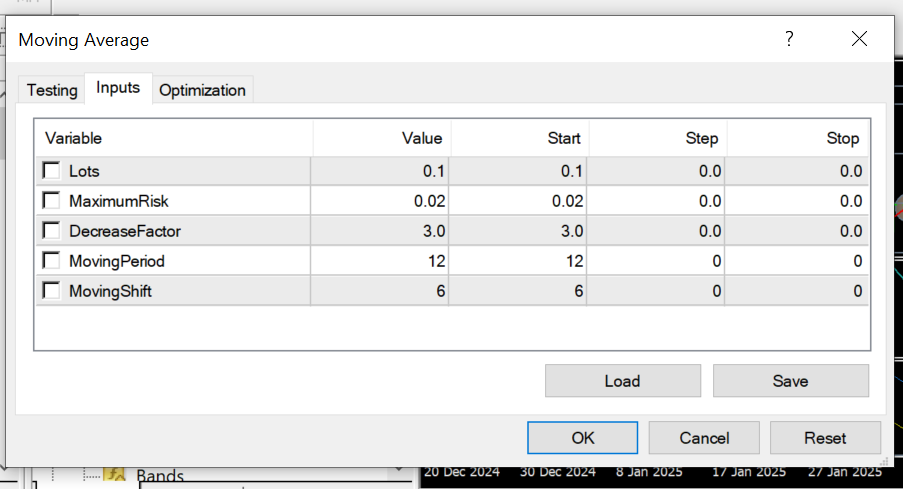Viewport: 903px width, 489px height.
Task: Select the MovingPeriod Start cell
Action: tap(518, 261)
